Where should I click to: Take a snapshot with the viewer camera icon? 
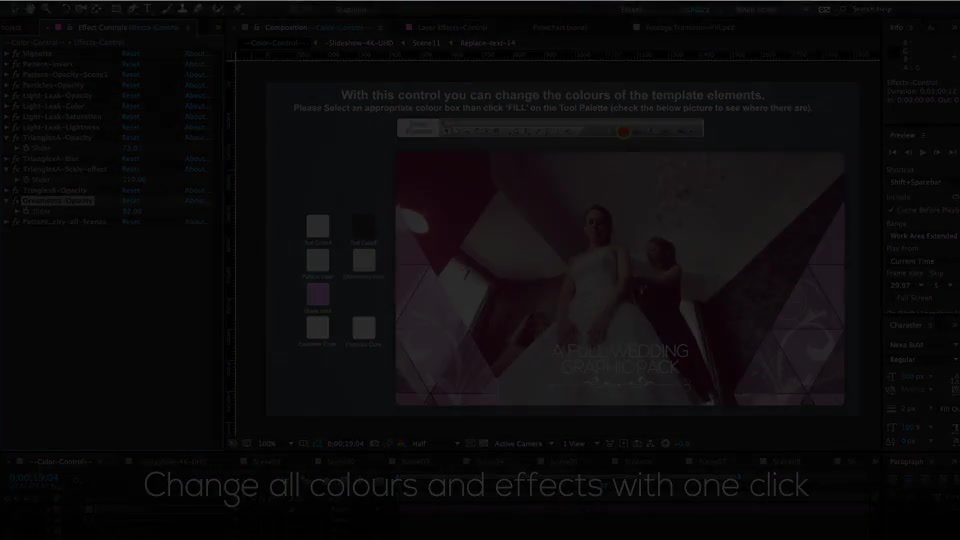tap(375, 443)
